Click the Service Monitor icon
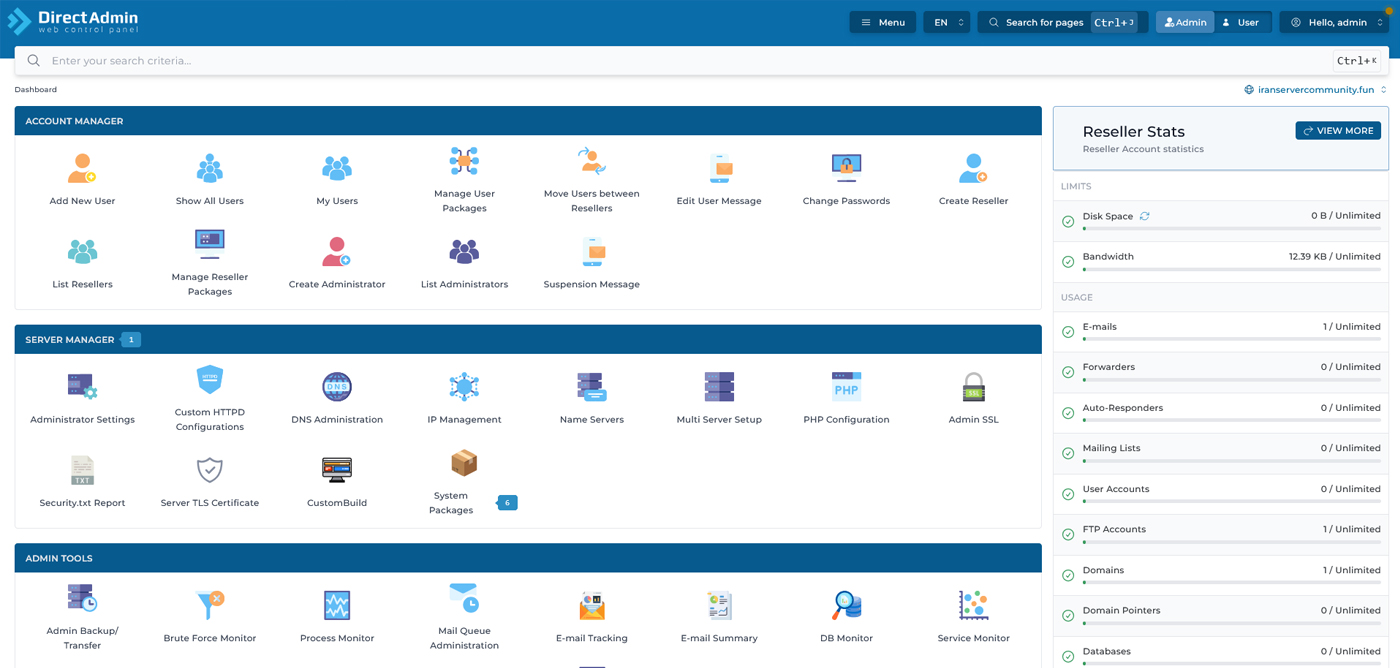The width and height of the screenshot is (1400, 668). tap(973, 605)
